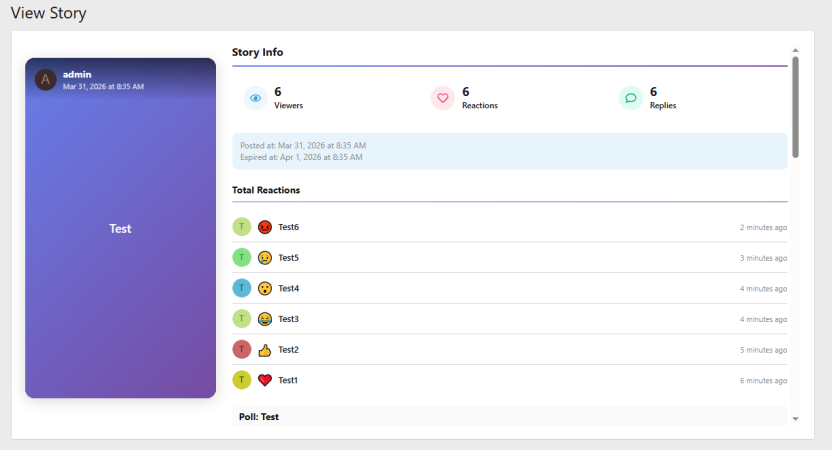The width and height of the screenshot is (832, 450).
Task: Click the angry emoji next to Test6
Action: click(265, 227)
